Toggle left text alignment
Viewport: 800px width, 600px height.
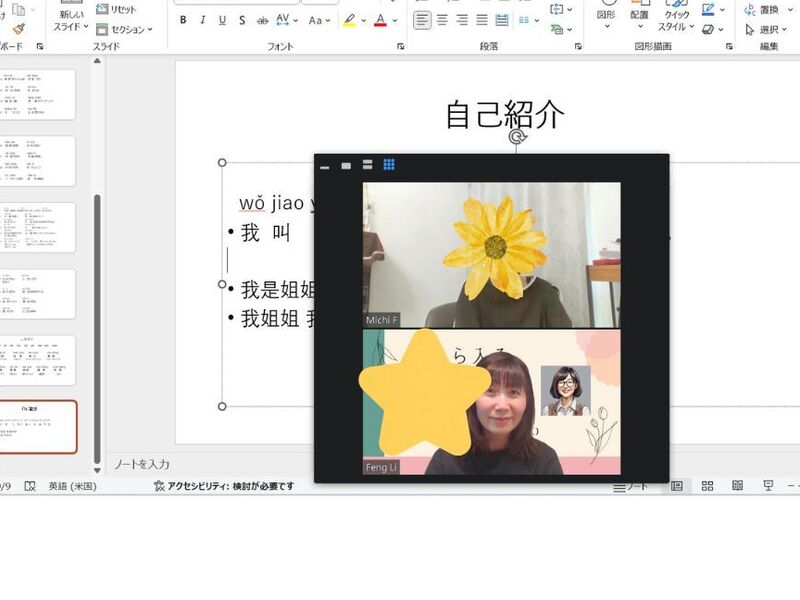(422, 20)
